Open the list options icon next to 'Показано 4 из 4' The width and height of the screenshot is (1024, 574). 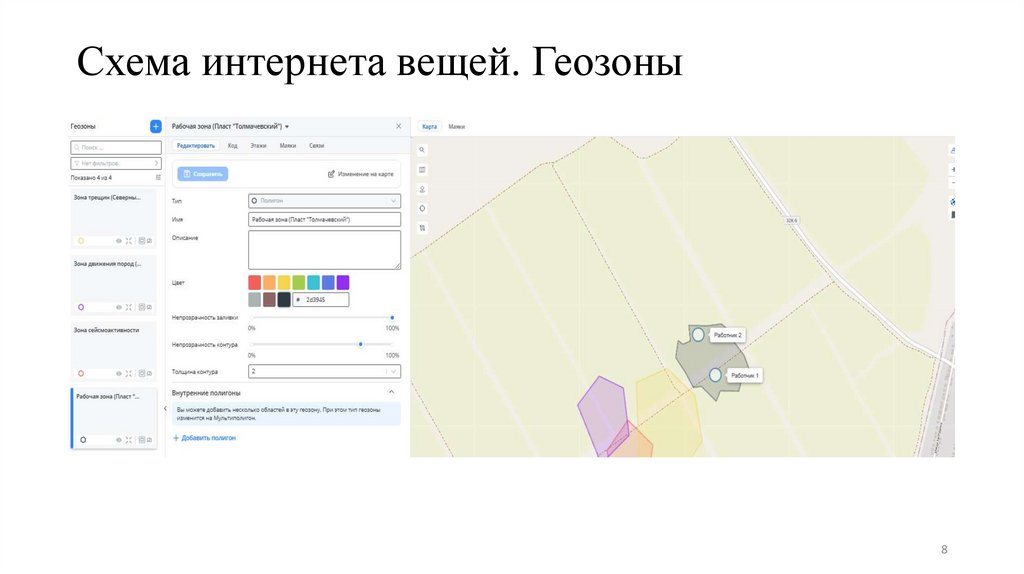pos(158,178)
